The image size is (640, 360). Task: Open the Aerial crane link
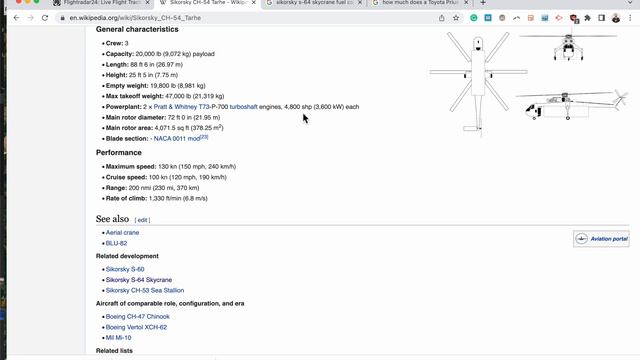click(122, 233)
